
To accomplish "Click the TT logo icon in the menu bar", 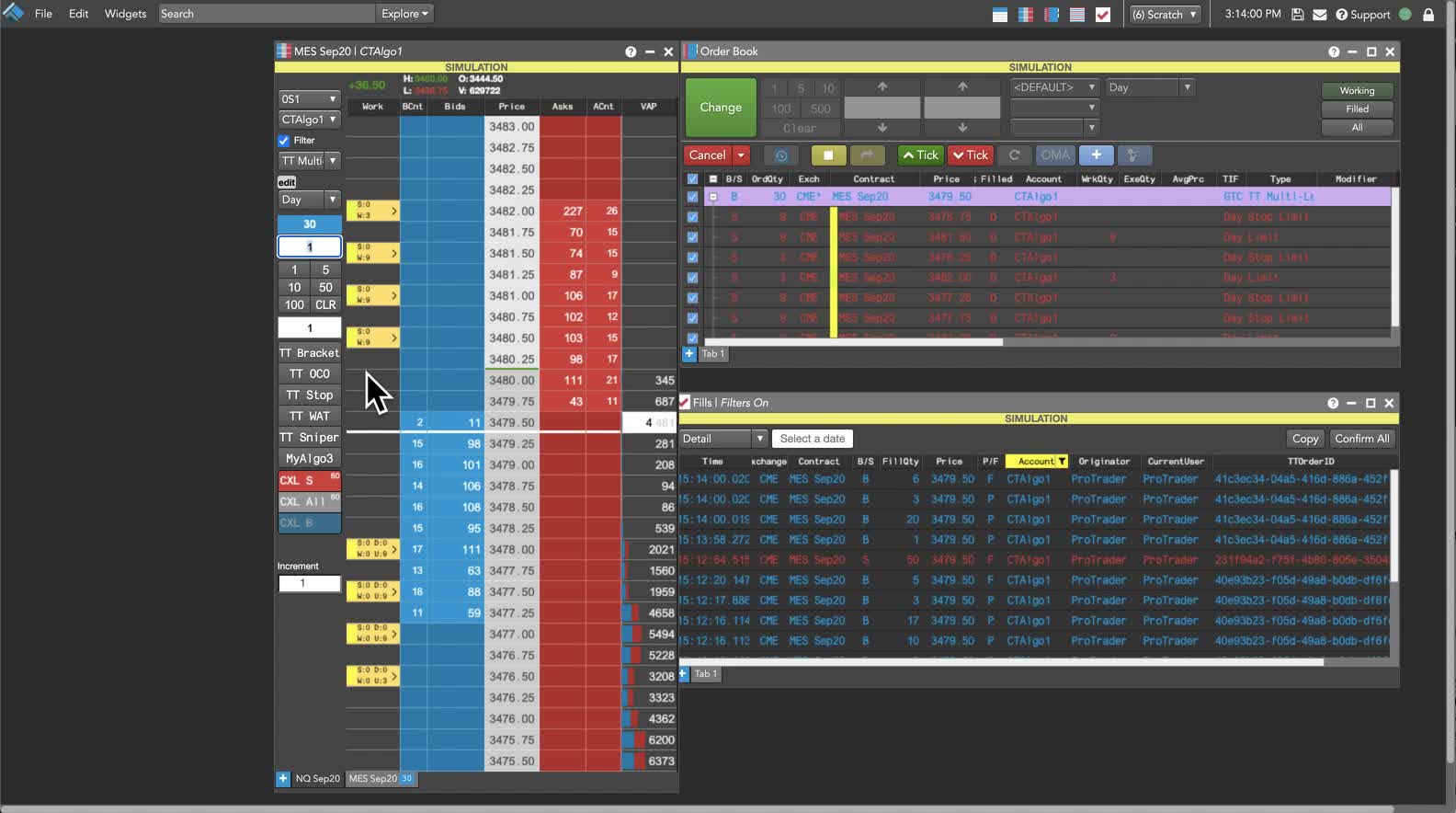I will 13,13.
